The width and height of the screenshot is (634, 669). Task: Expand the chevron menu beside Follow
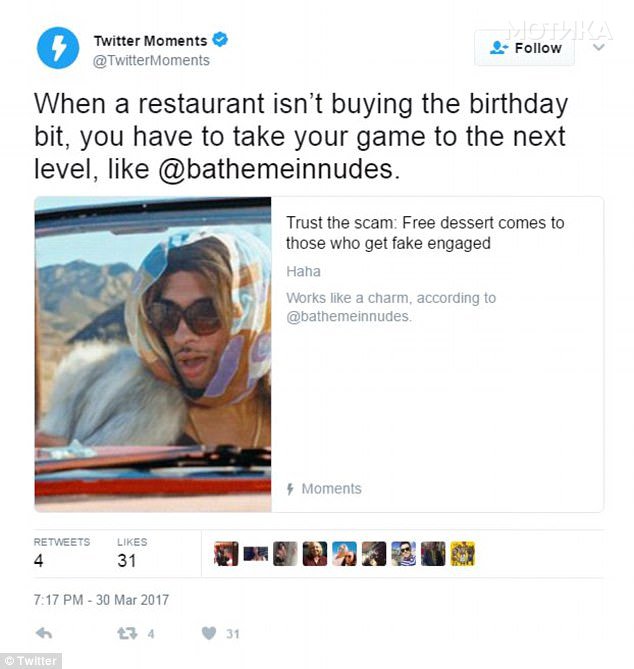(599, 47)
